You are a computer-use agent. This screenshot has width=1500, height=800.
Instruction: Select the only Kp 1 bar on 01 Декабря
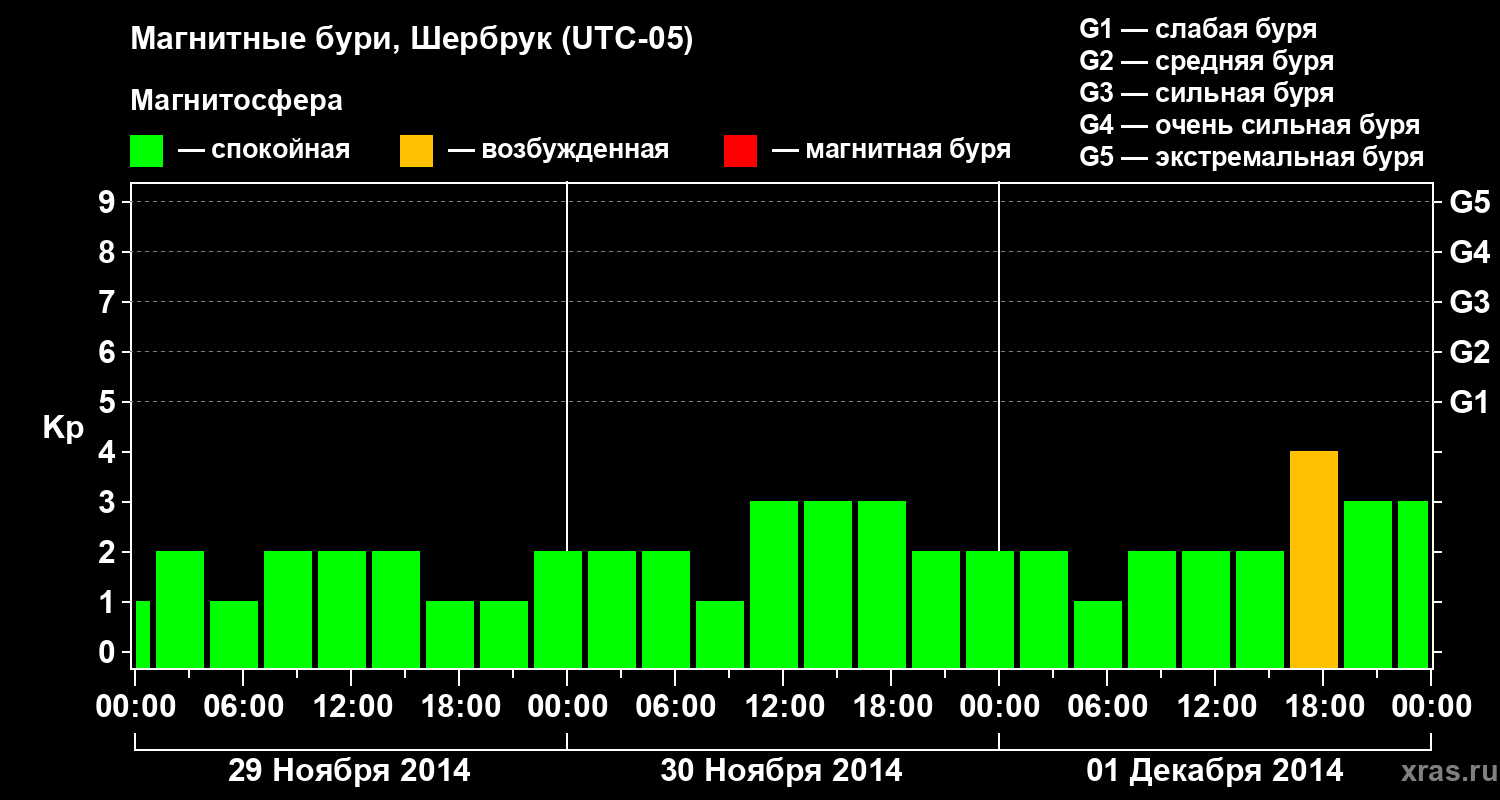(1098, 635)
